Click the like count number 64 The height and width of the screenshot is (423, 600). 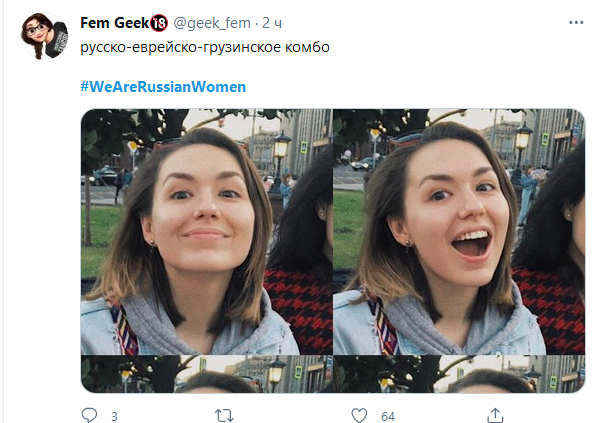click(388, 415)
